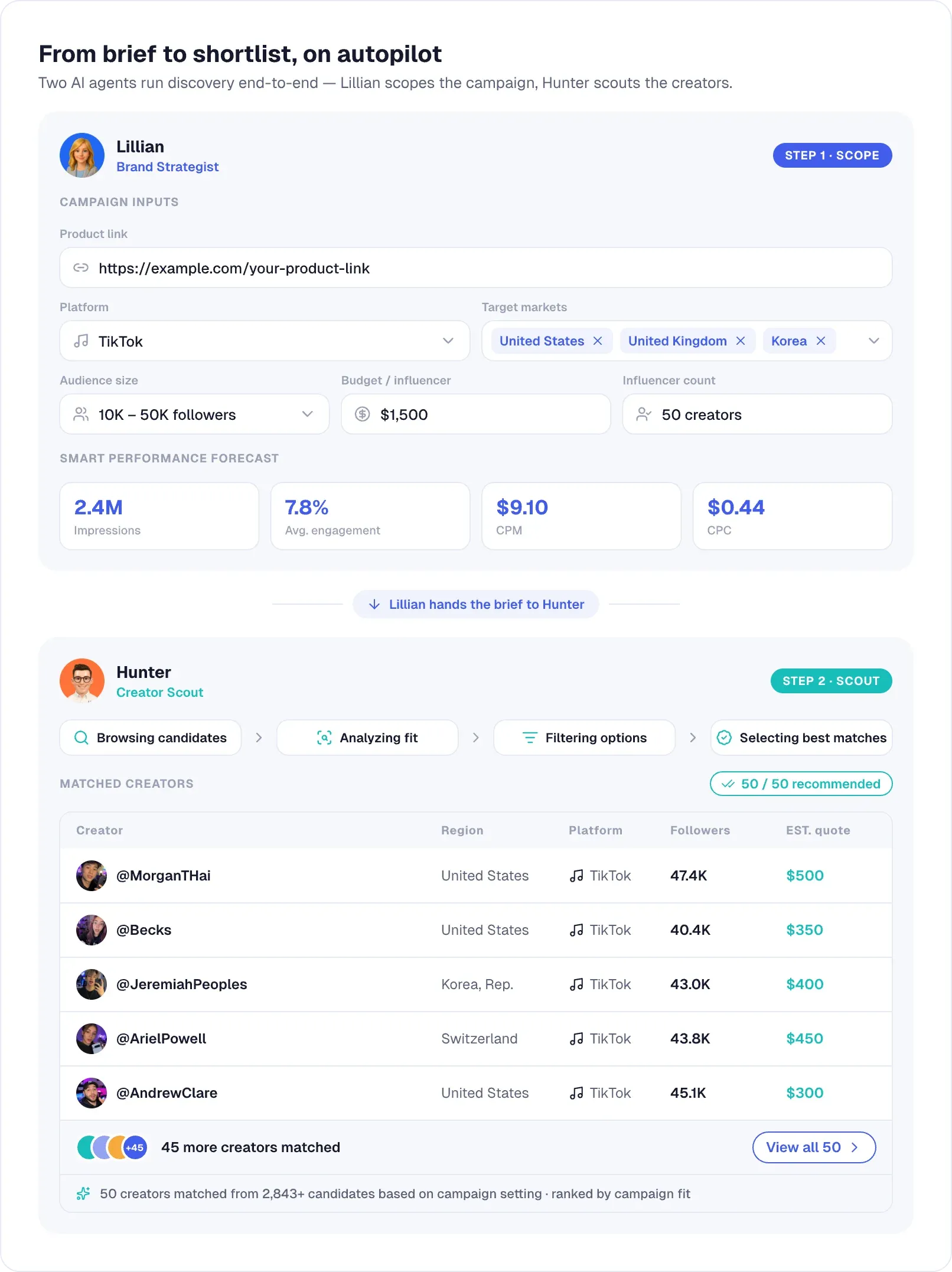Focus the product link URL input
This screenshot has height=1272, width=952.
click(475, 268)
